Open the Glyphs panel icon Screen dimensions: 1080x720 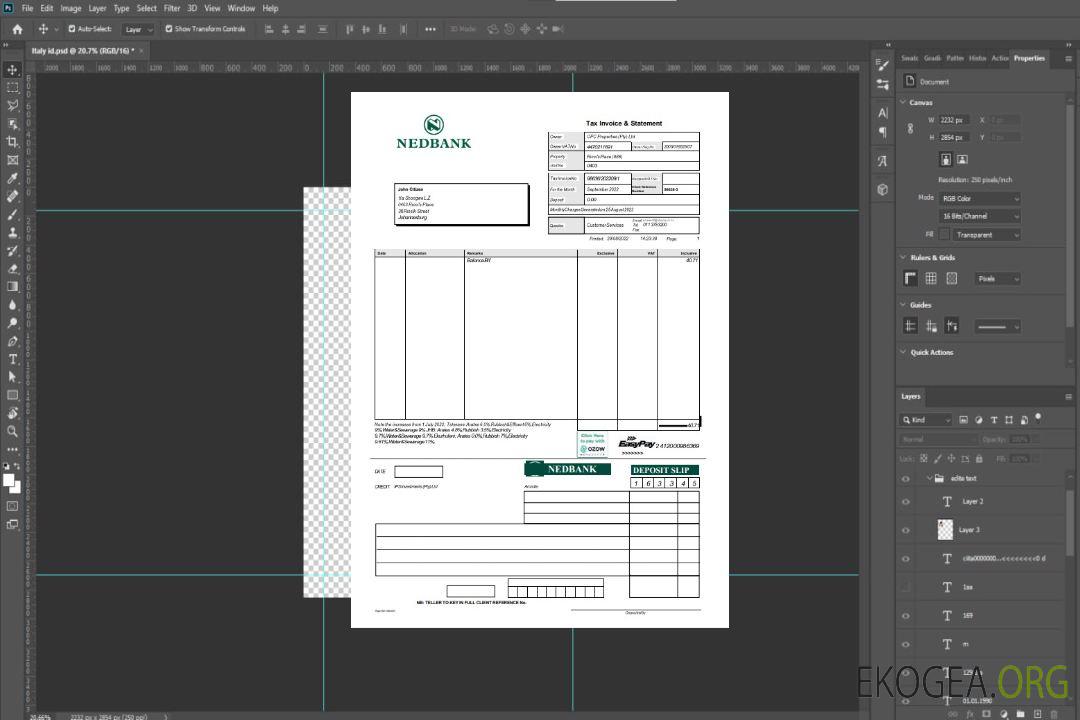[x=883, y=161]
